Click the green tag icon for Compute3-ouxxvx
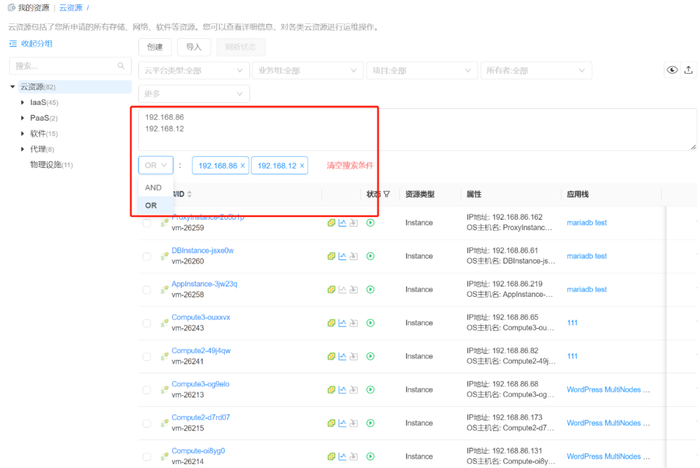The image size is (700, 468). pos(331,323)
